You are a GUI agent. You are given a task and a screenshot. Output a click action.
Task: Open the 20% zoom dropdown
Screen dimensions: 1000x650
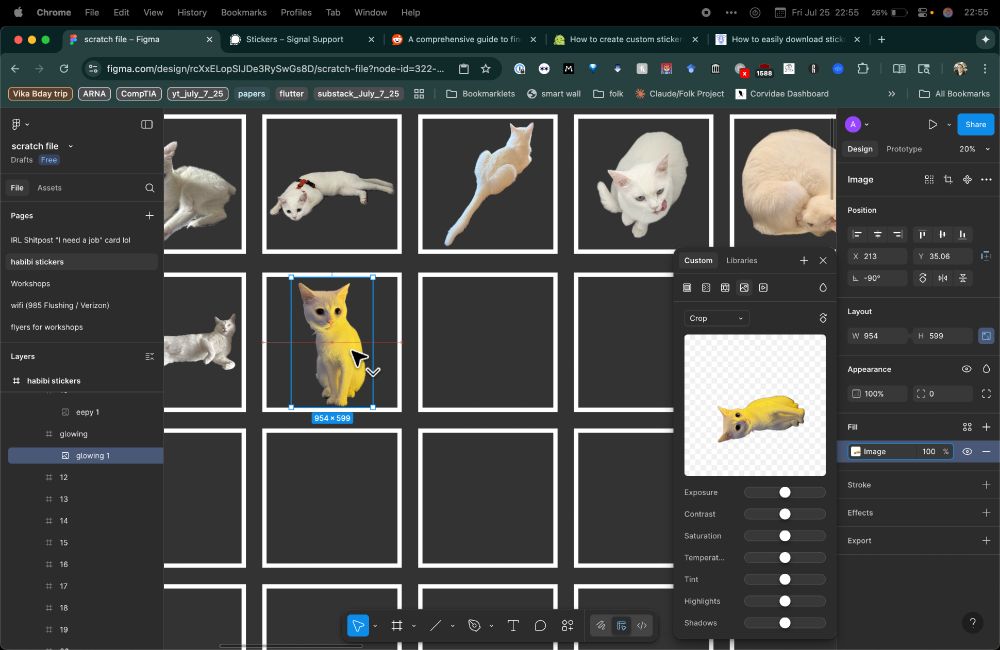click(x=974, y=149)
